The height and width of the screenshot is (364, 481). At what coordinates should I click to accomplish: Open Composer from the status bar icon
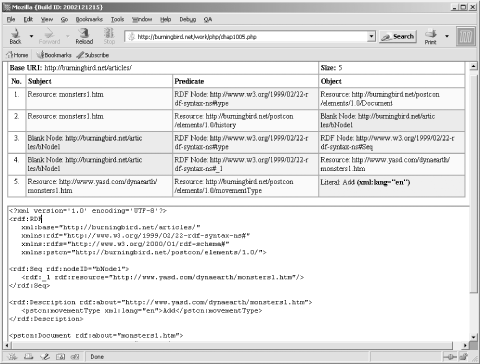45,357
